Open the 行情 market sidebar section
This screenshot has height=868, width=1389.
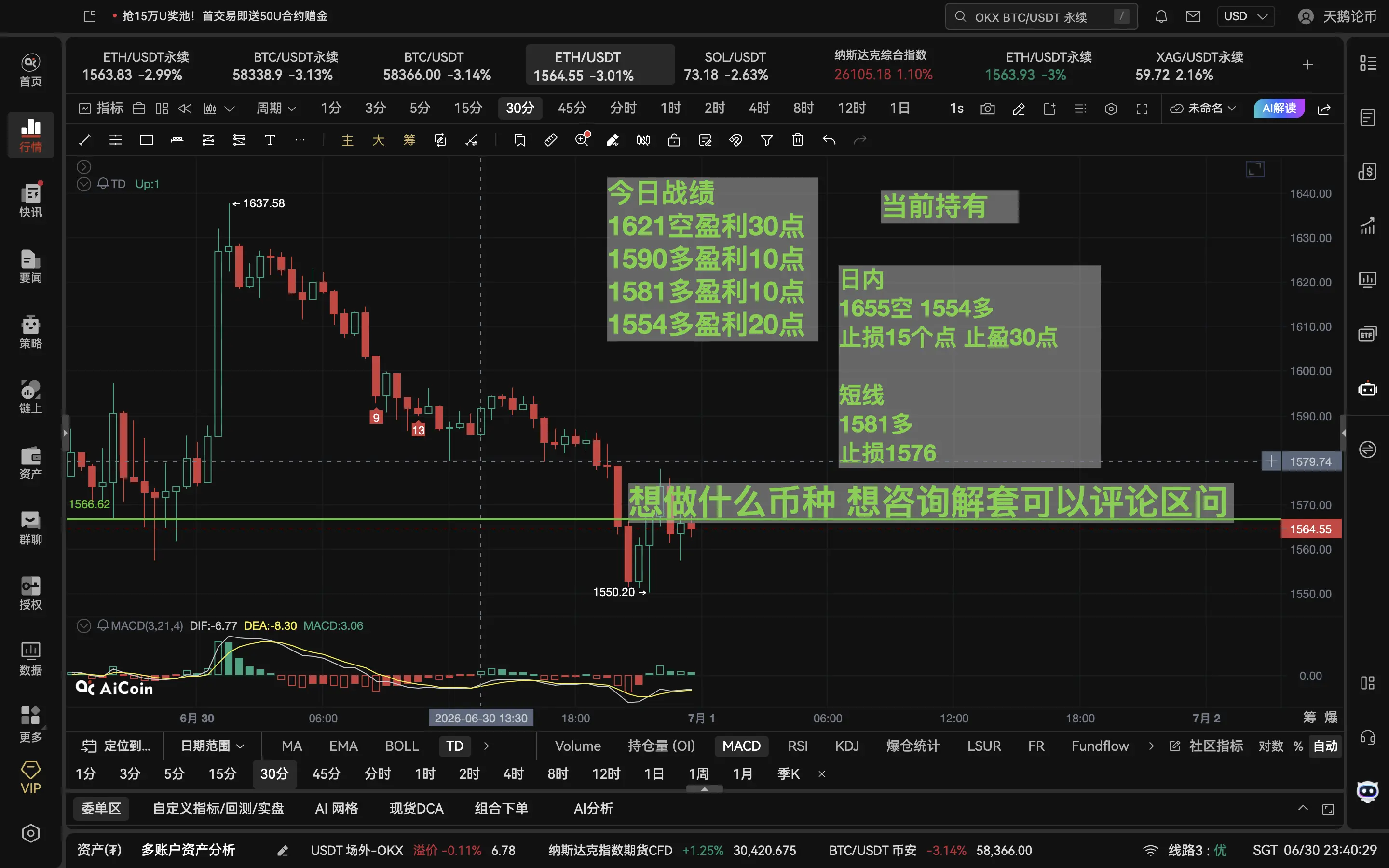pyautogui.click(x=30, y=135)
